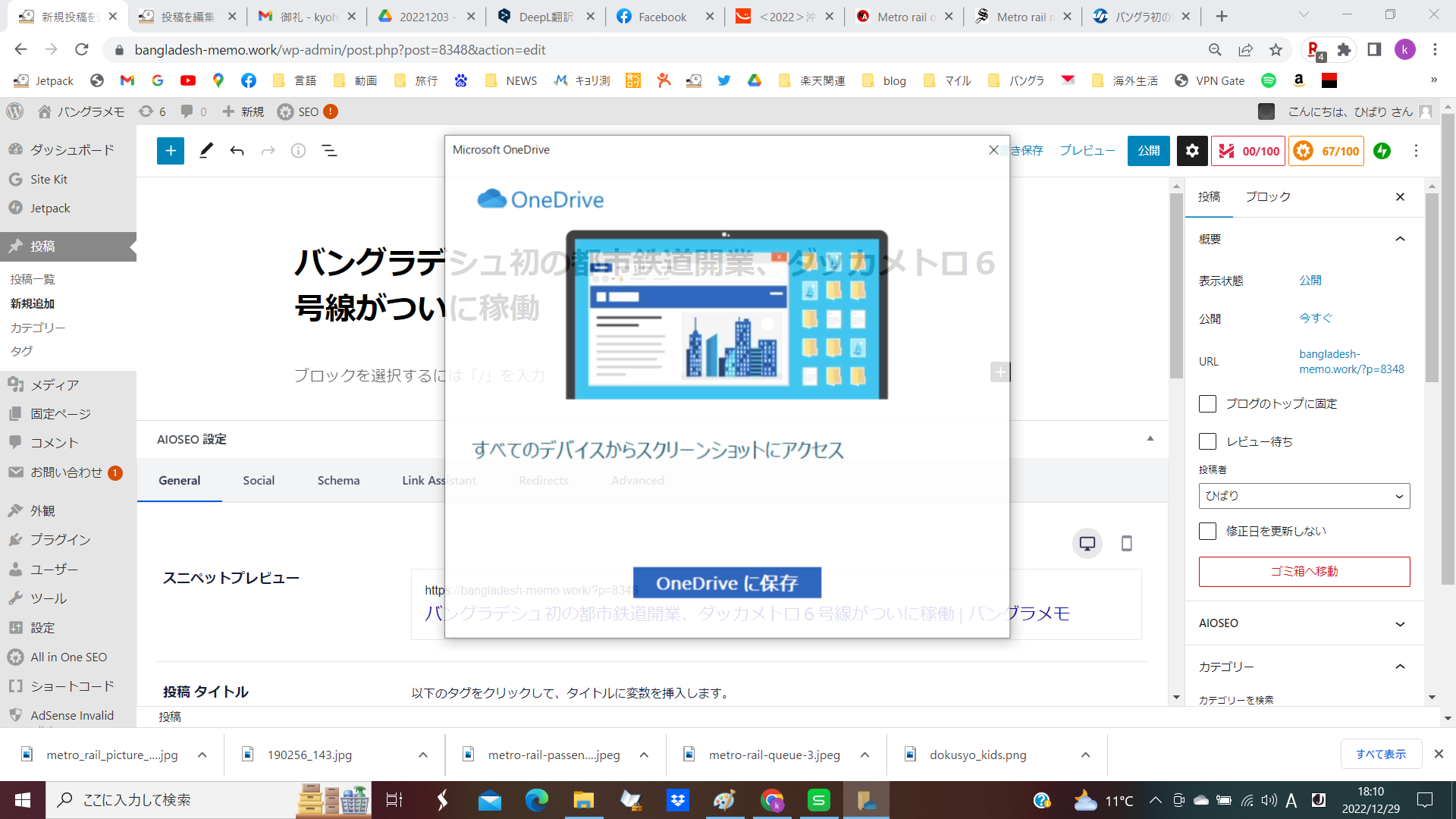The width and height of the screenshot is (1456, 819).
Task: Open the editor options three-dot menu
Action: (1416, 151)
